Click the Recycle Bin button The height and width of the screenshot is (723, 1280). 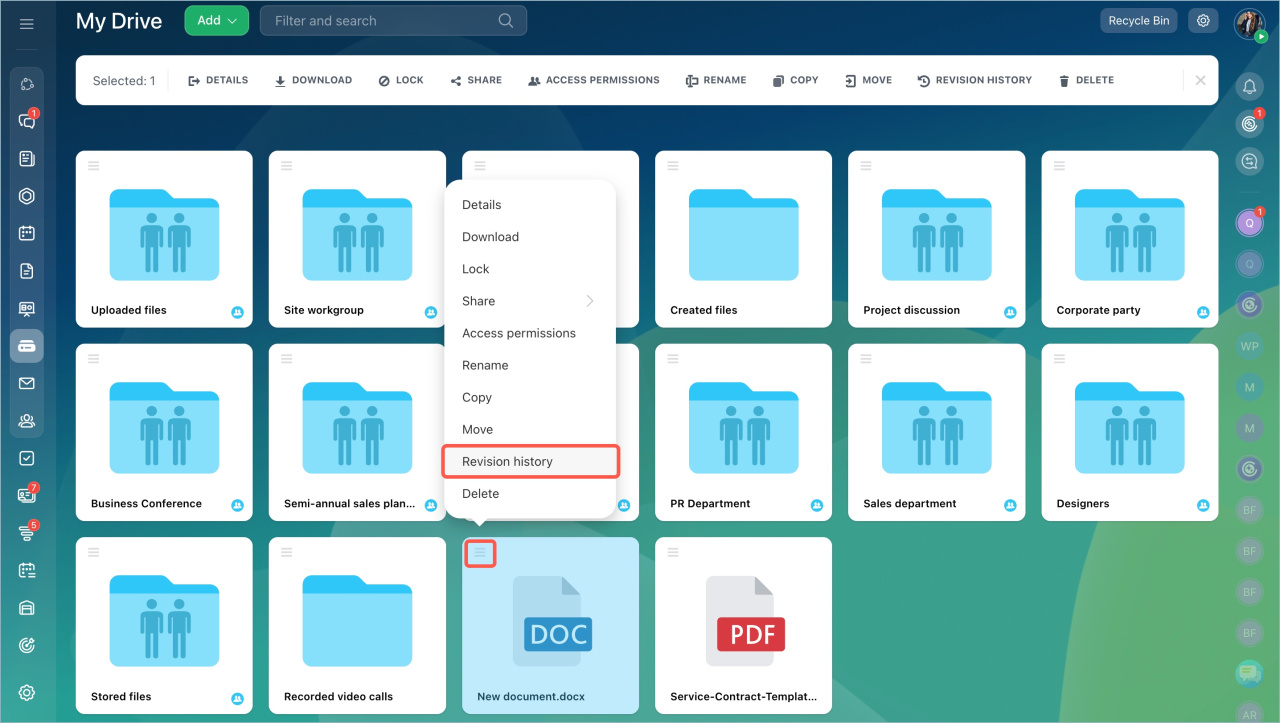[x=1138, y=21]
